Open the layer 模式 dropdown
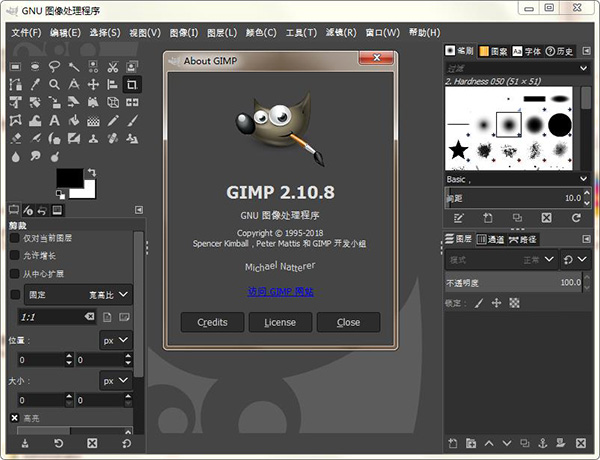This screenshot has height=460, width=600. tap(502, 260)
